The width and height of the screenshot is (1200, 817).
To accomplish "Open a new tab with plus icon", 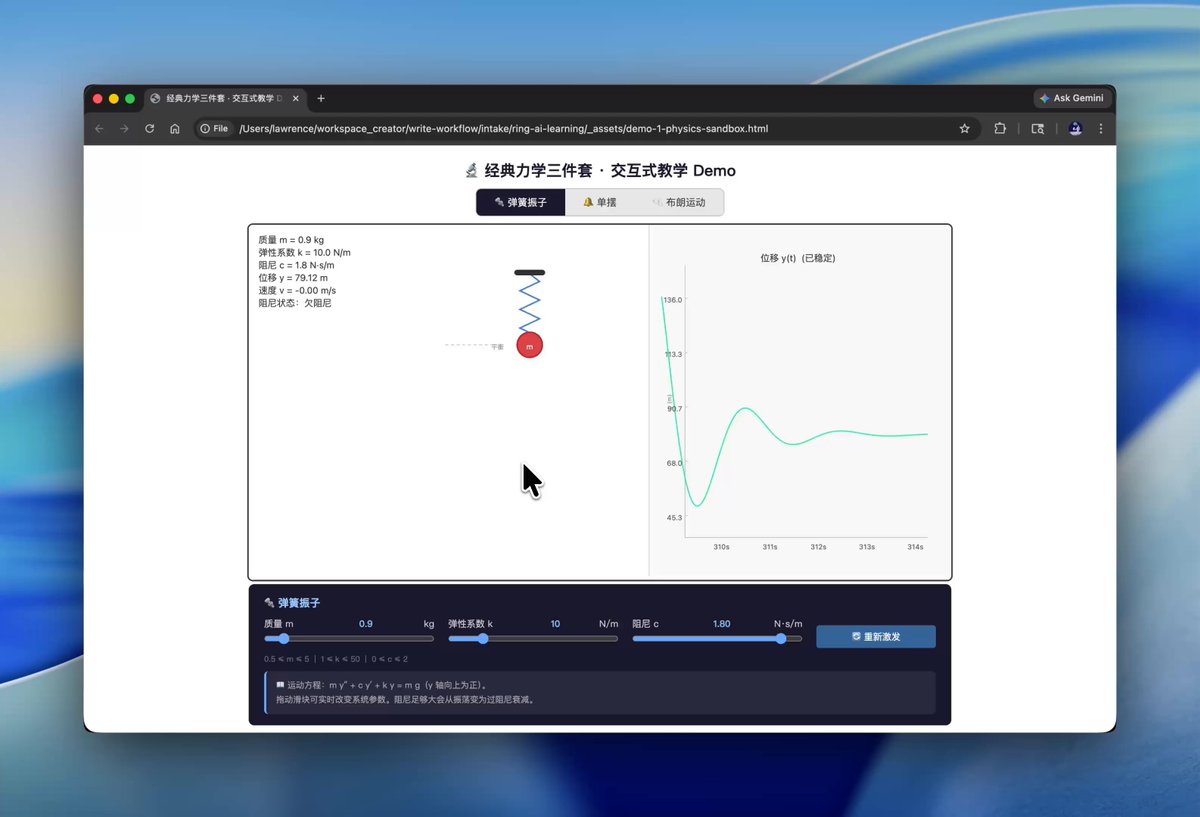I will (321, 99).
